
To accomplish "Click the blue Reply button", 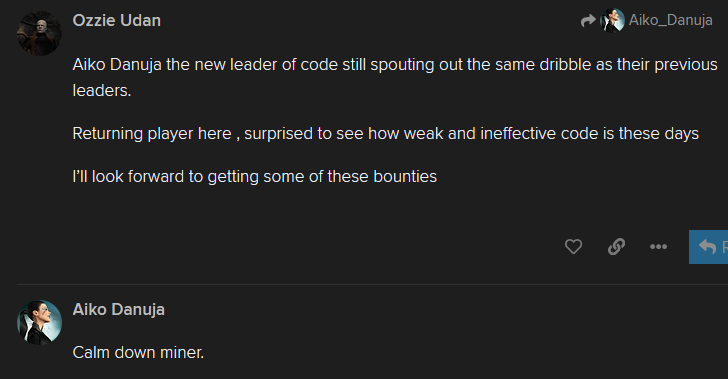I will (708, 247).
